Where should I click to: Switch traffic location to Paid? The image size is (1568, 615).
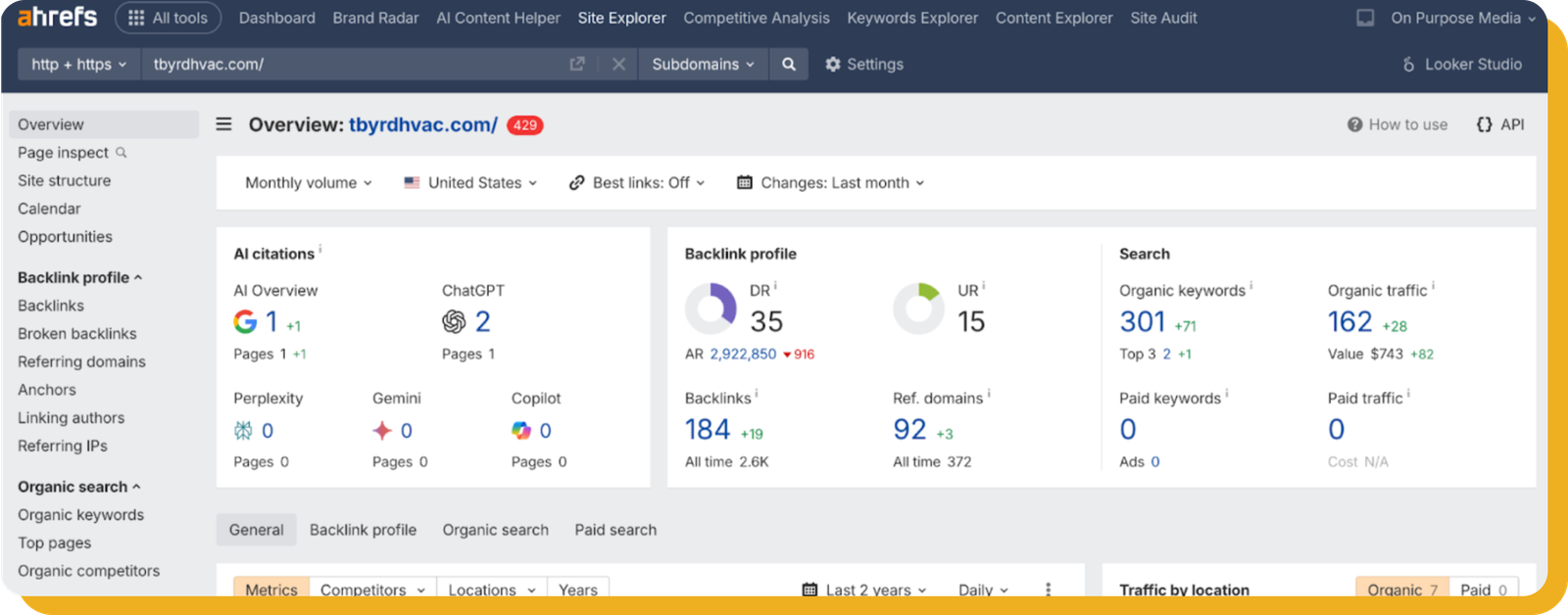click(x=1483, y=590)
